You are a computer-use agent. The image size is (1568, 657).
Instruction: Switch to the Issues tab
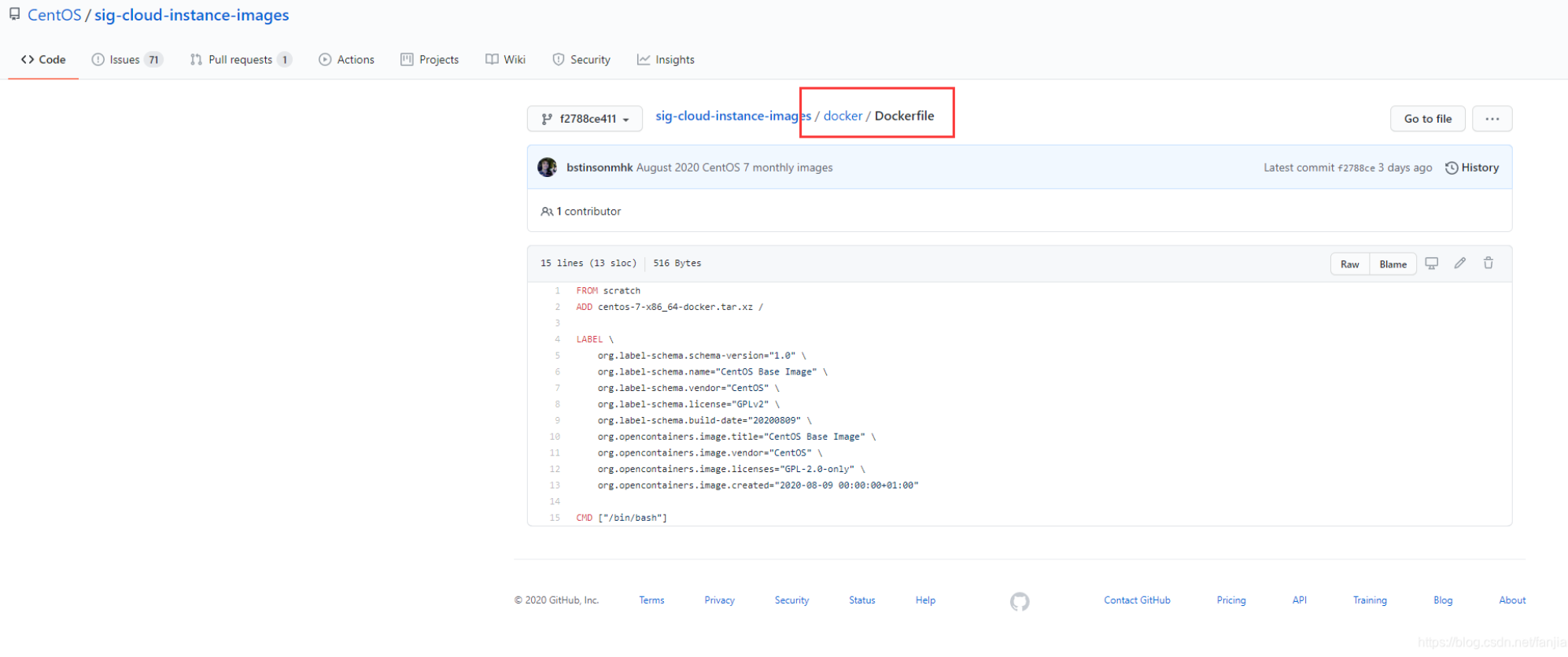(x=126, y=60)
